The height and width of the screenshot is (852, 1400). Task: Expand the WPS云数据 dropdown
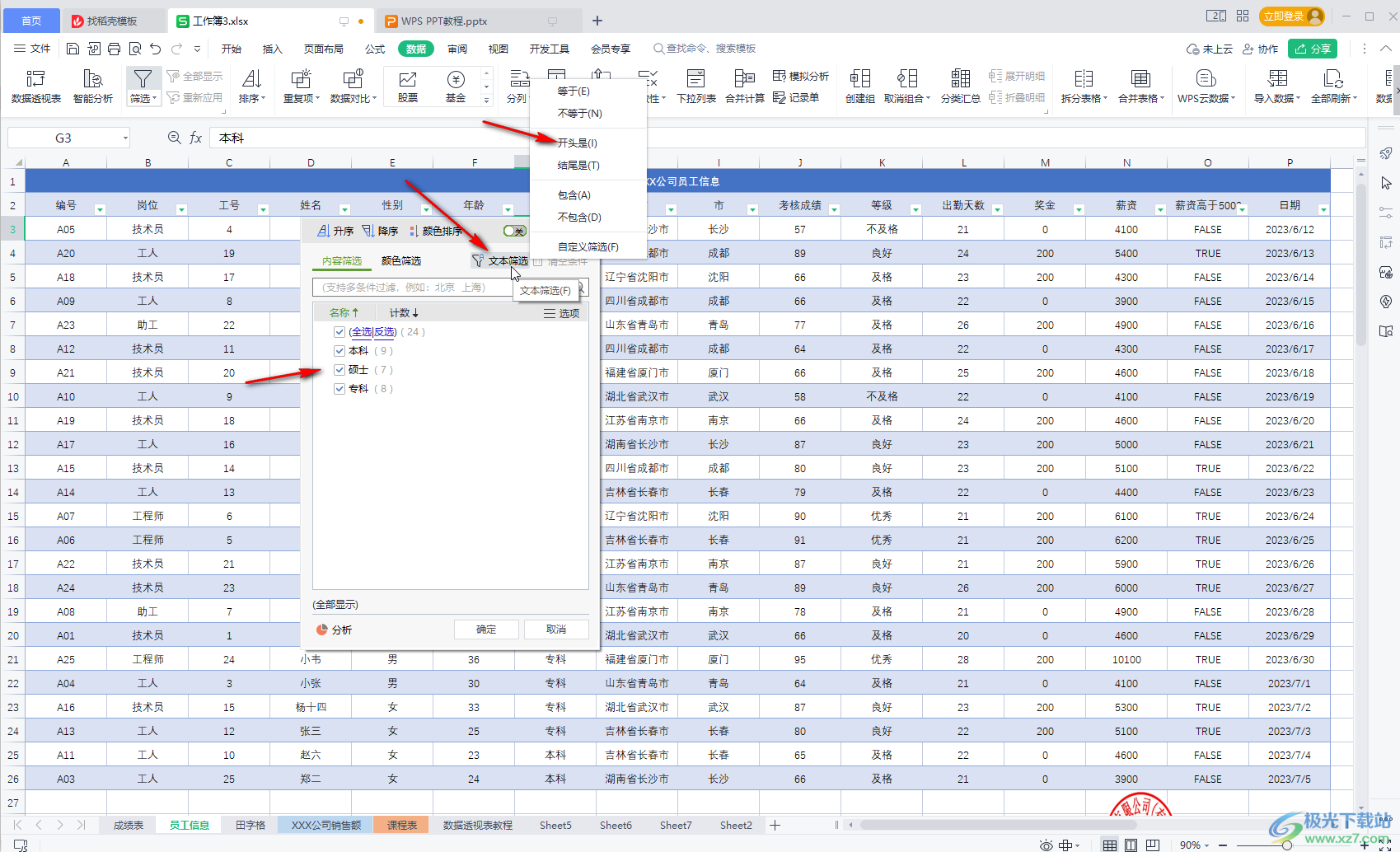(x=1233, y=98)
